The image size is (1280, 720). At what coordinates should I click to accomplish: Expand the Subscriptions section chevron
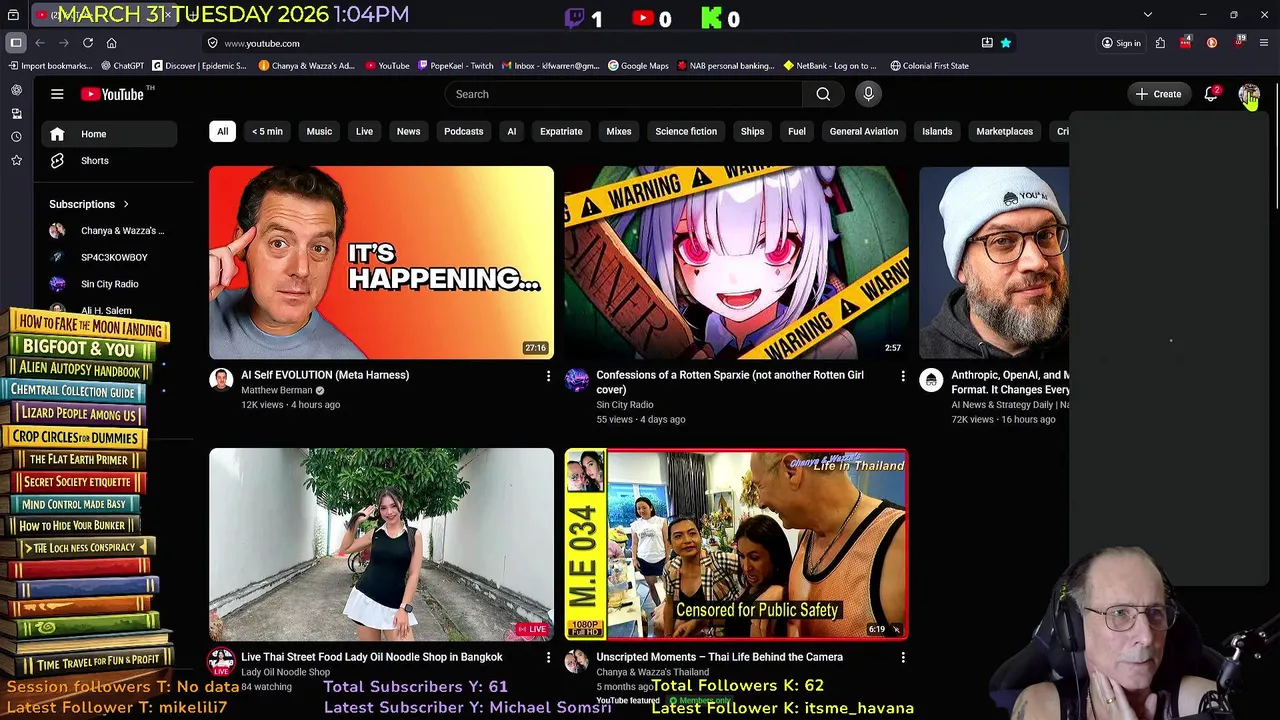[126, 204]
